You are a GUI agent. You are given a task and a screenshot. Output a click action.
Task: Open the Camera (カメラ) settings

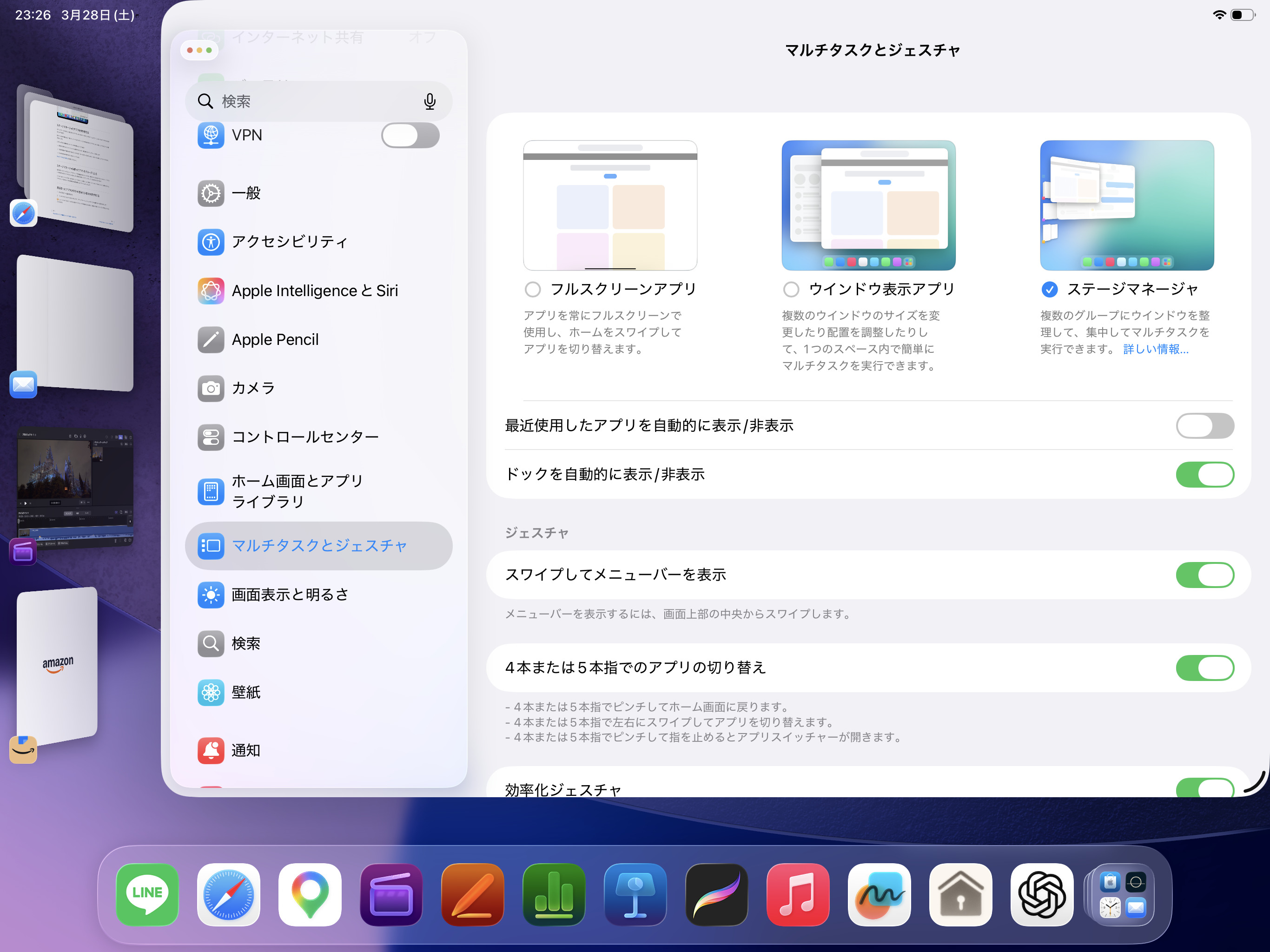click(252, 388)
